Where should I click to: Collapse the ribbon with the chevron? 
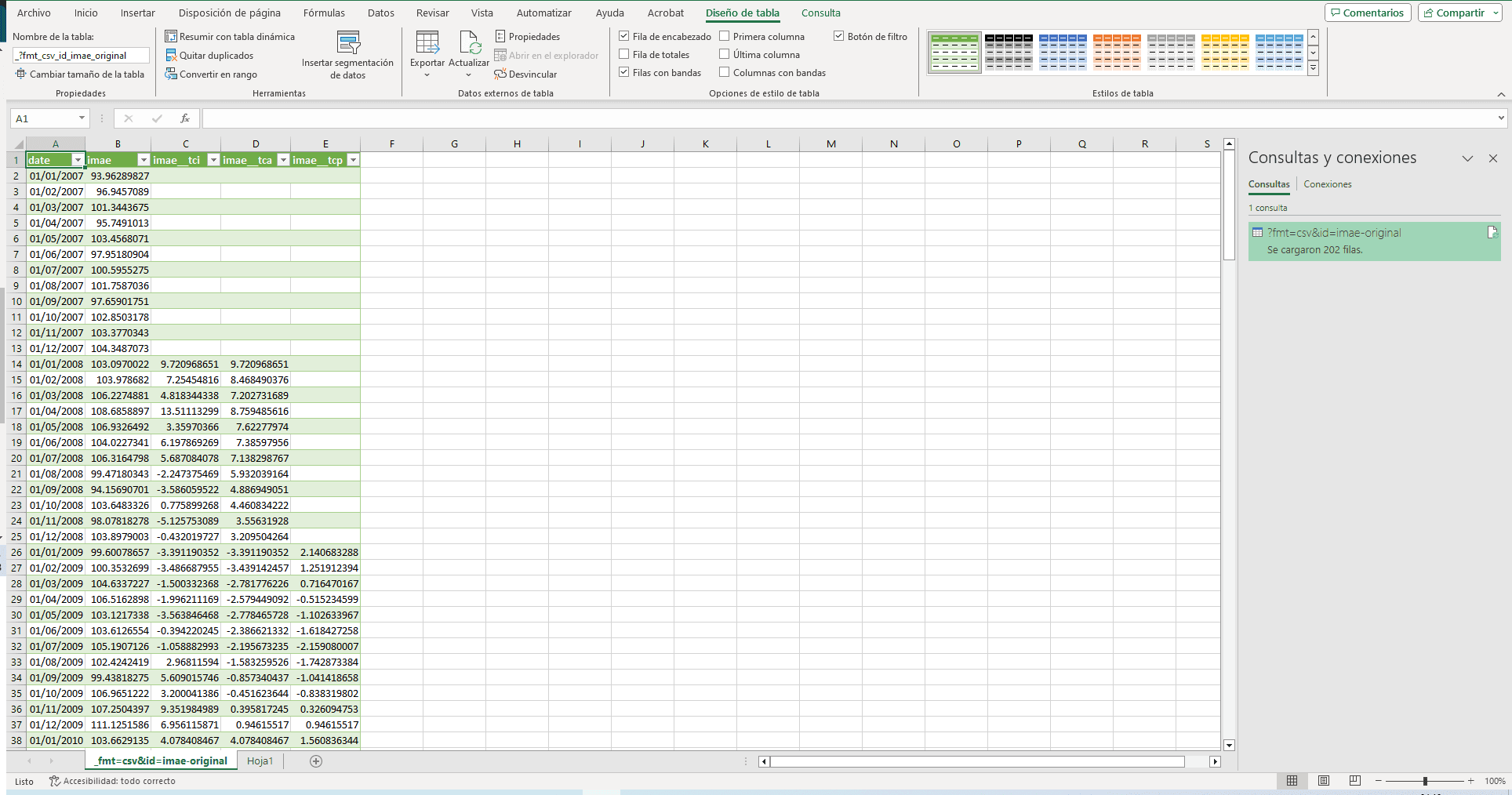coord(1501,94)
